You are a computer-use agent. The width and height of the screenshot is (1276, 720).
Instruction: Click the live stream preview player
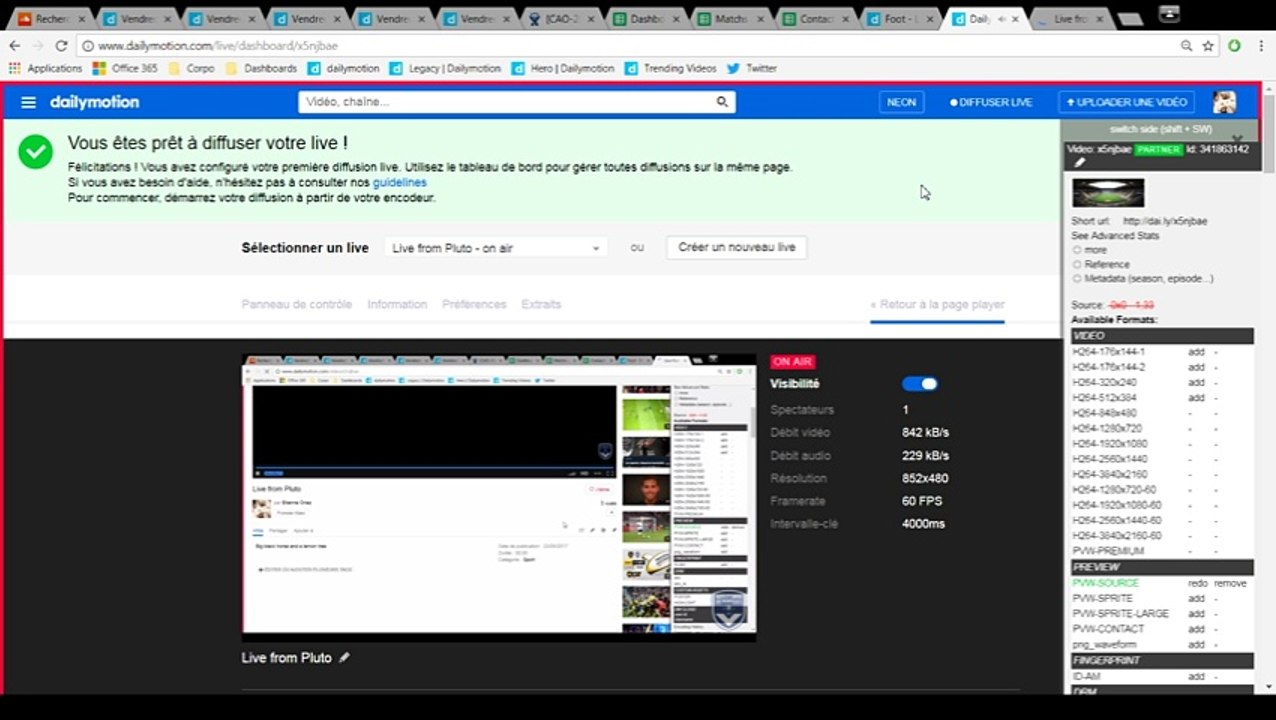coord(499,497)
